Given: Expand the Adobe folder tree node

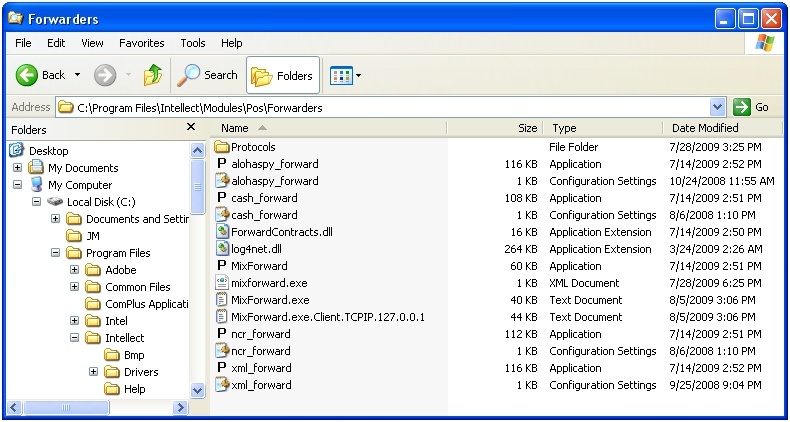Looking at the screenshot, I should [75, 270].
